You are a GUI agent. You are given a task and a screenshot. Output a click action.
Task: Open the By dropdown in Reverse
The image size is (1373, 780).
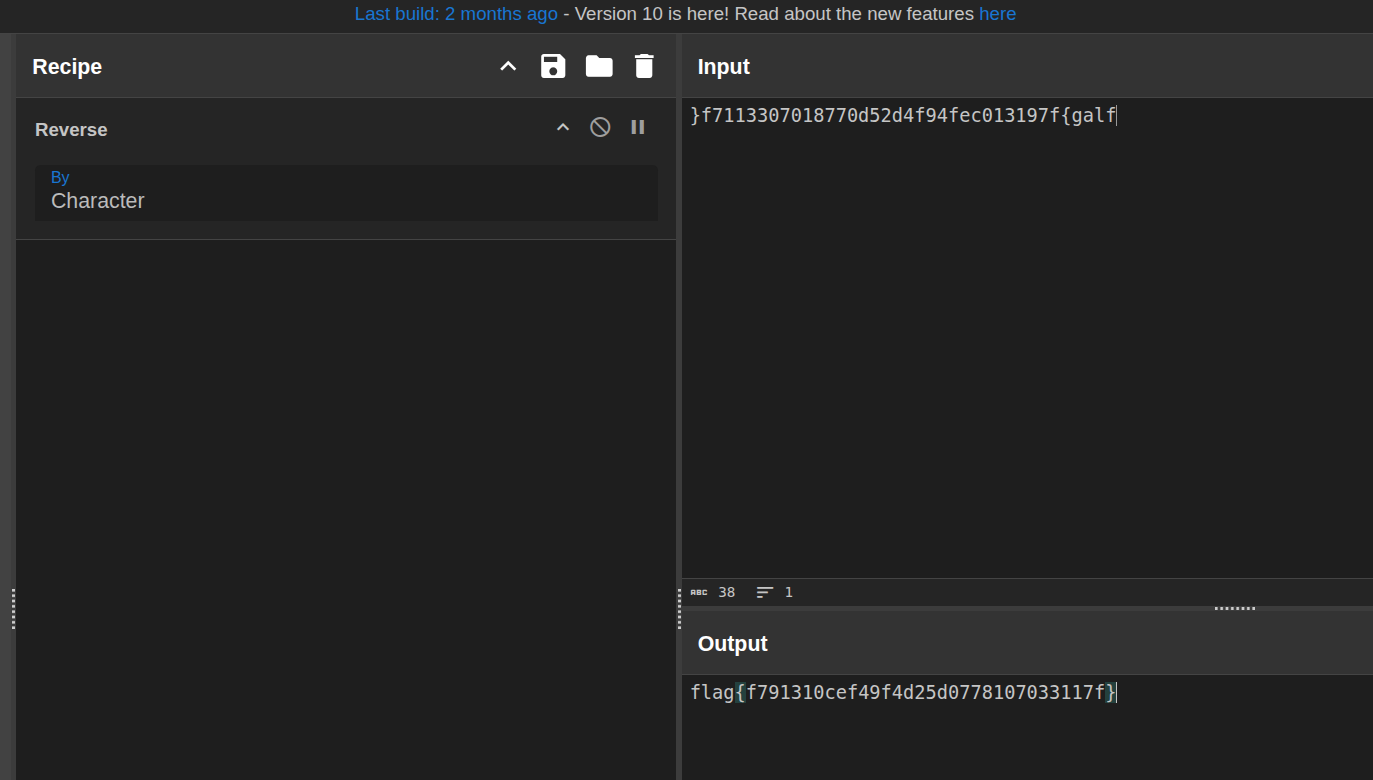click(x=346, y=193)
